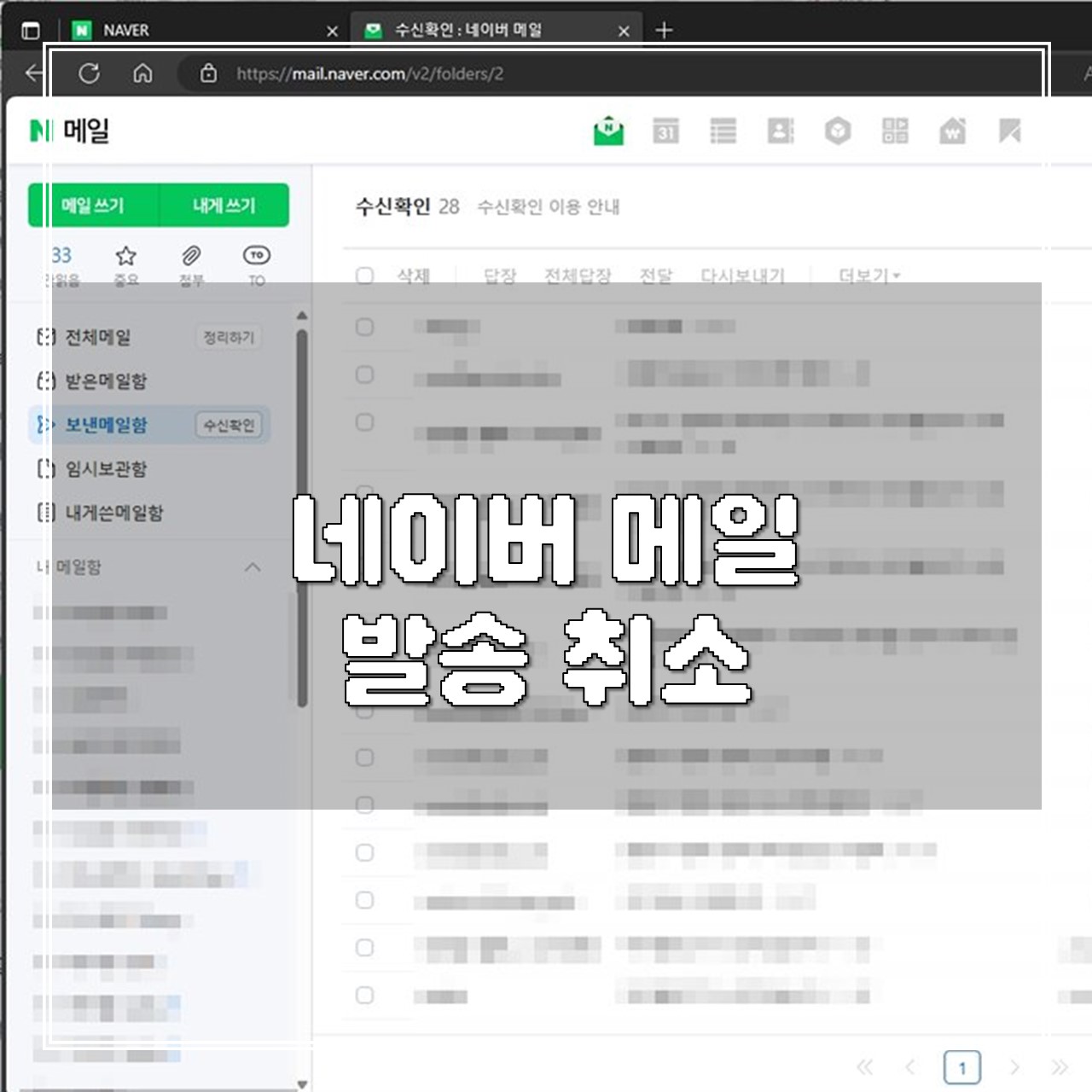Viewport: 1092px width, 1092px height.
Task: Click the folder list scroll-down arrow
Action: [302, 1084]
